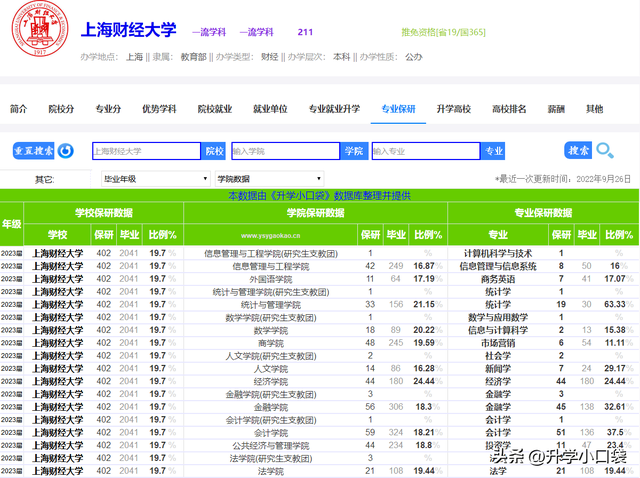The image size is (640, 478).
Task: Focus the 输入学院 input field
Action: (286, 151)
